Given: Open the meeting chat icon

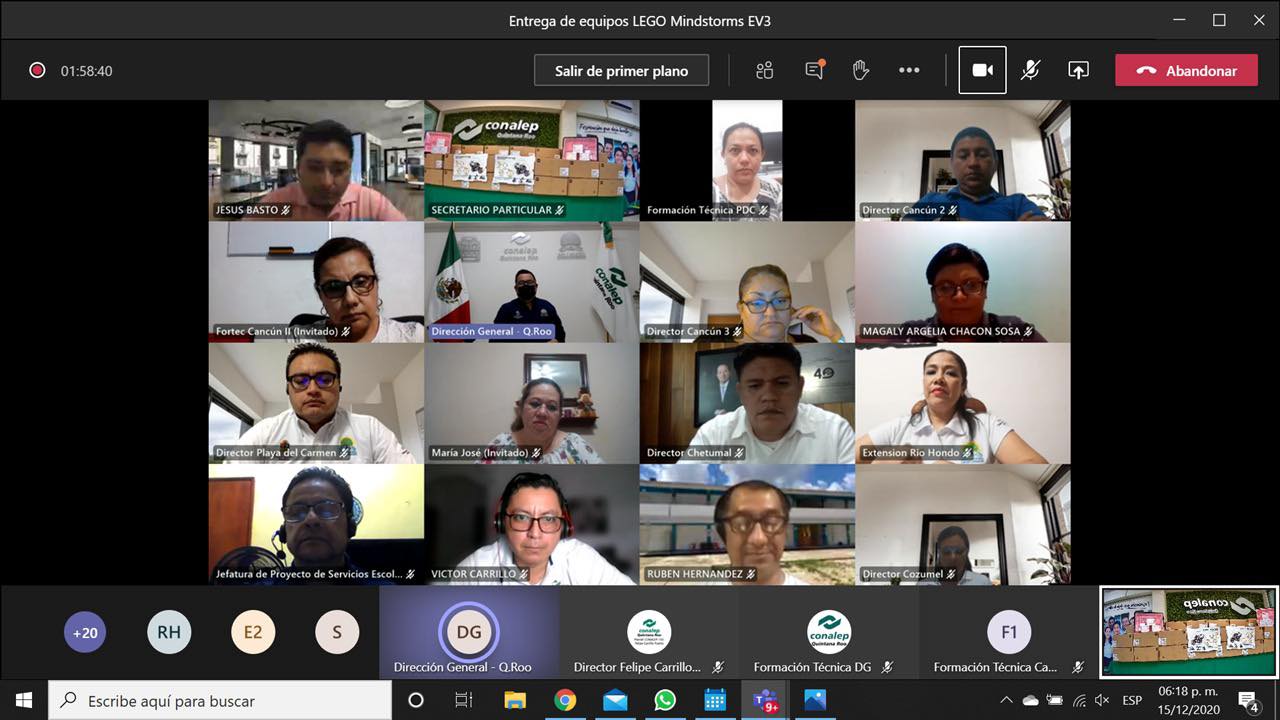Looking at the screenshot, I should click(814, 70).
